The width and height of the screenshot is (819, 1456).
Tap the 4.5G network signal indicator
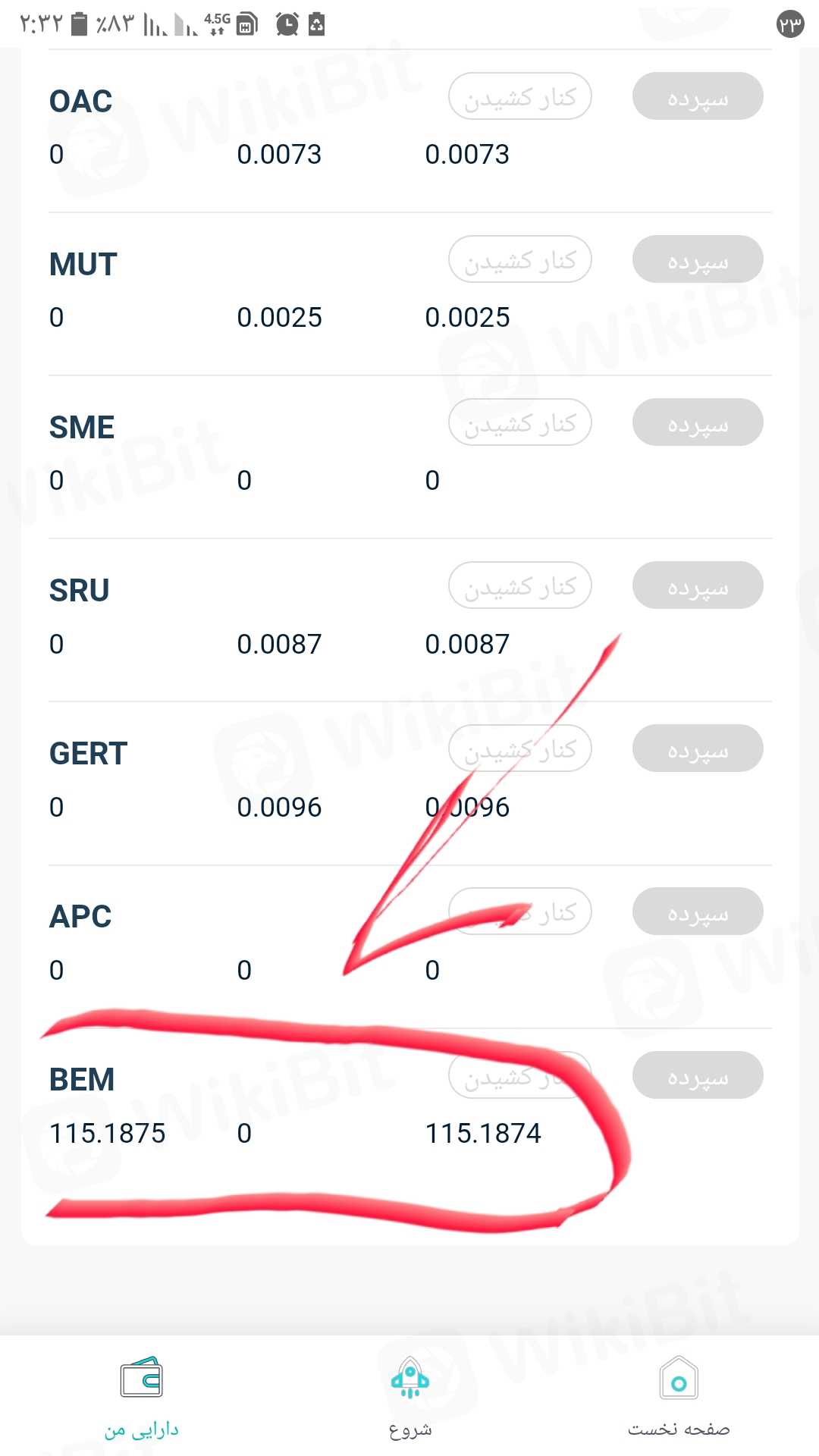pos(217,24)
